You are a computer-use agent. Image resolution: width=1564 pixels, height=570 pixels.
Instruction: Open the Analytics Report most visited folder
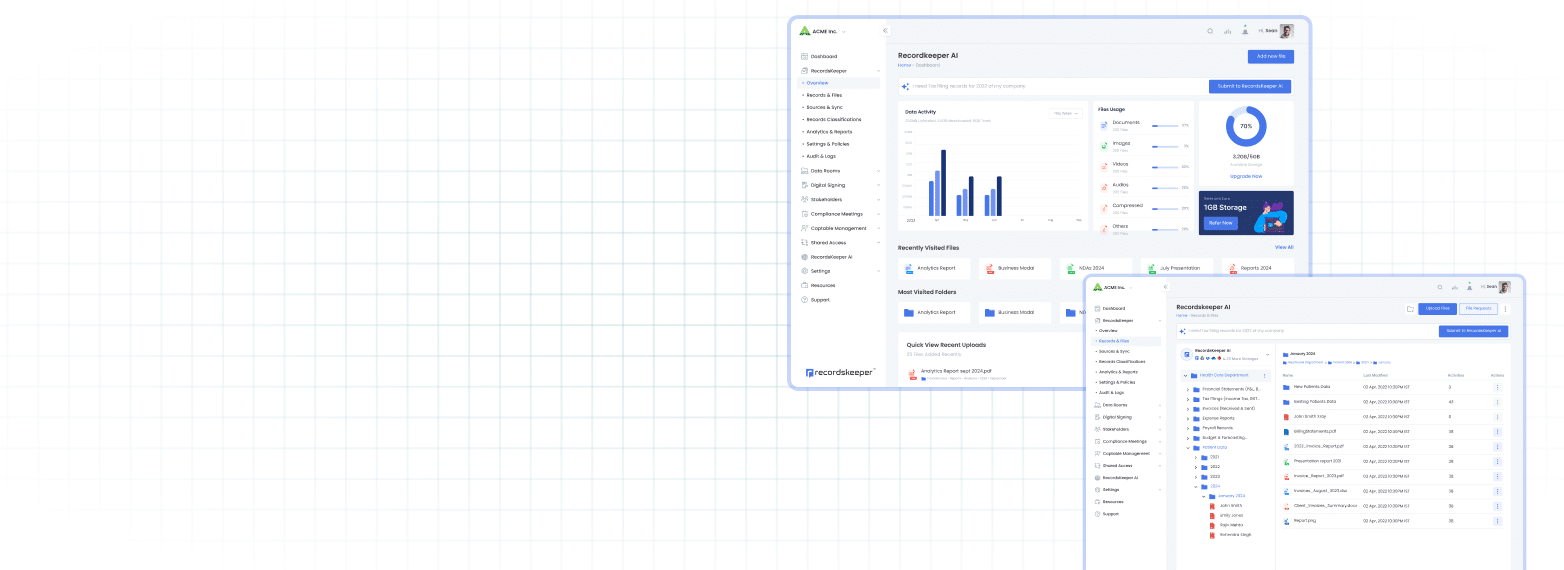934,312
